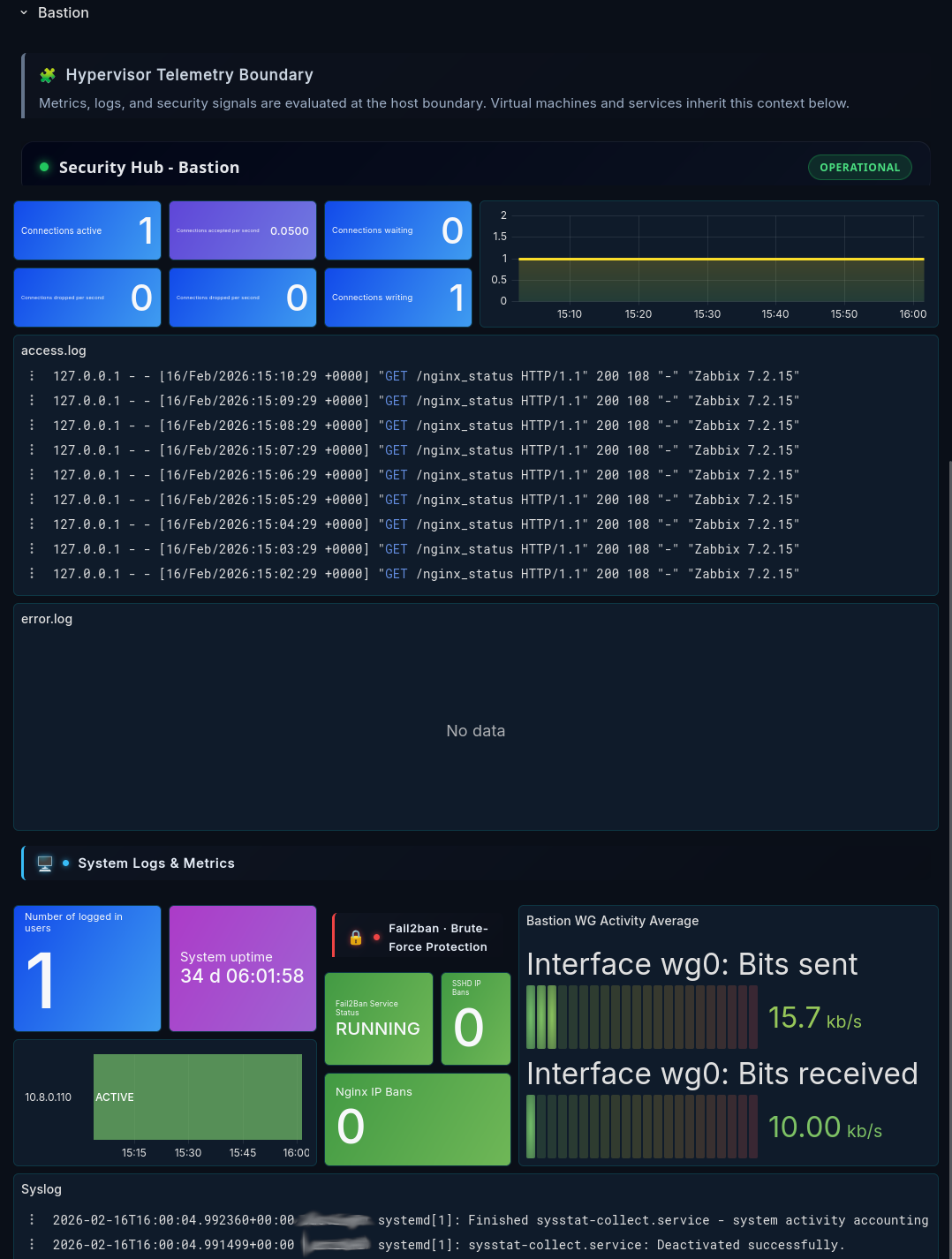
Task: Open log row menu for 15:10:29 entry
Action: (32, 376)
